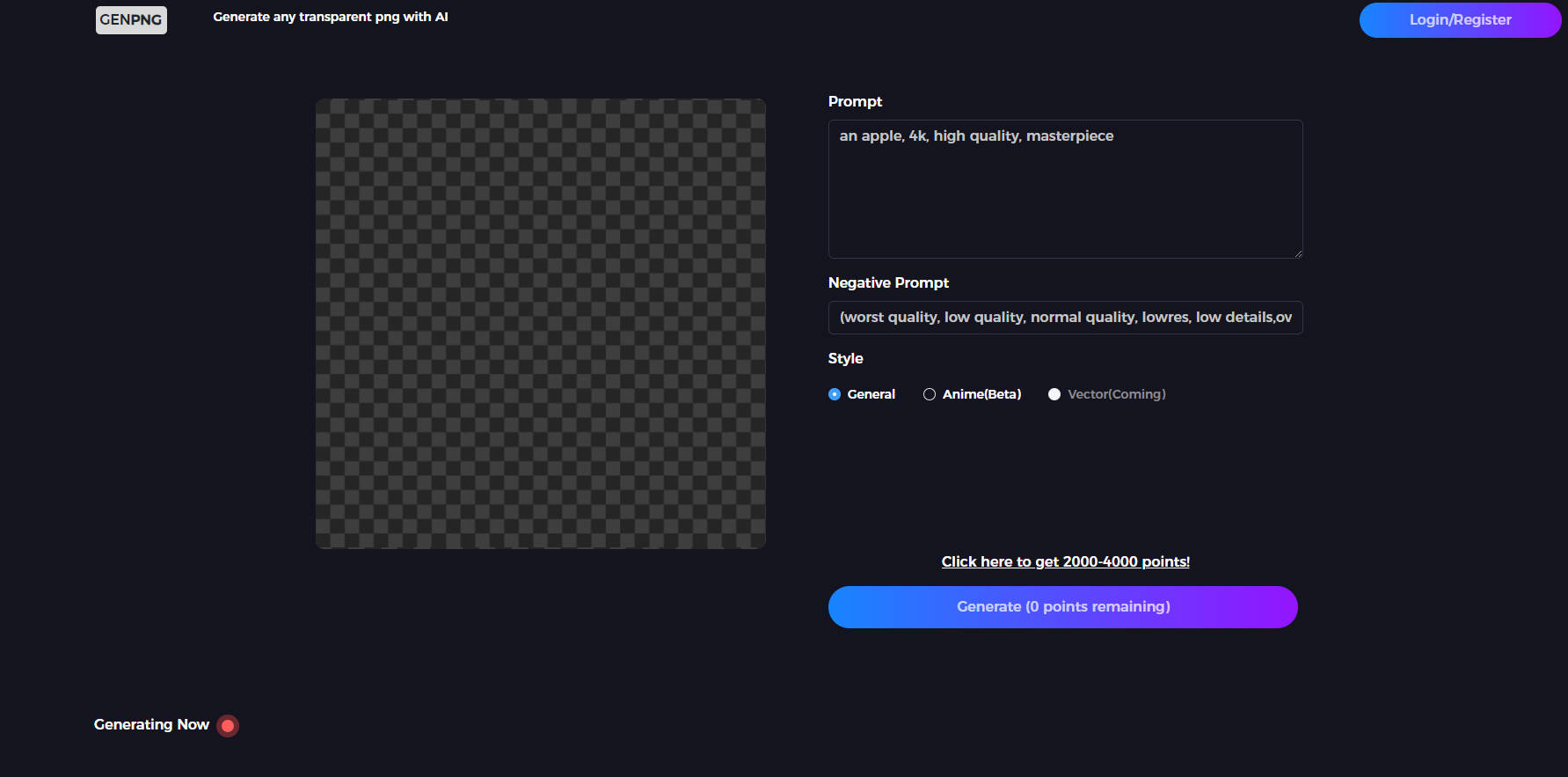The width and height of the screenshot is (1568, 777).
Task: Focus the Prompt text area
Action: click(x=1065, y=189)
